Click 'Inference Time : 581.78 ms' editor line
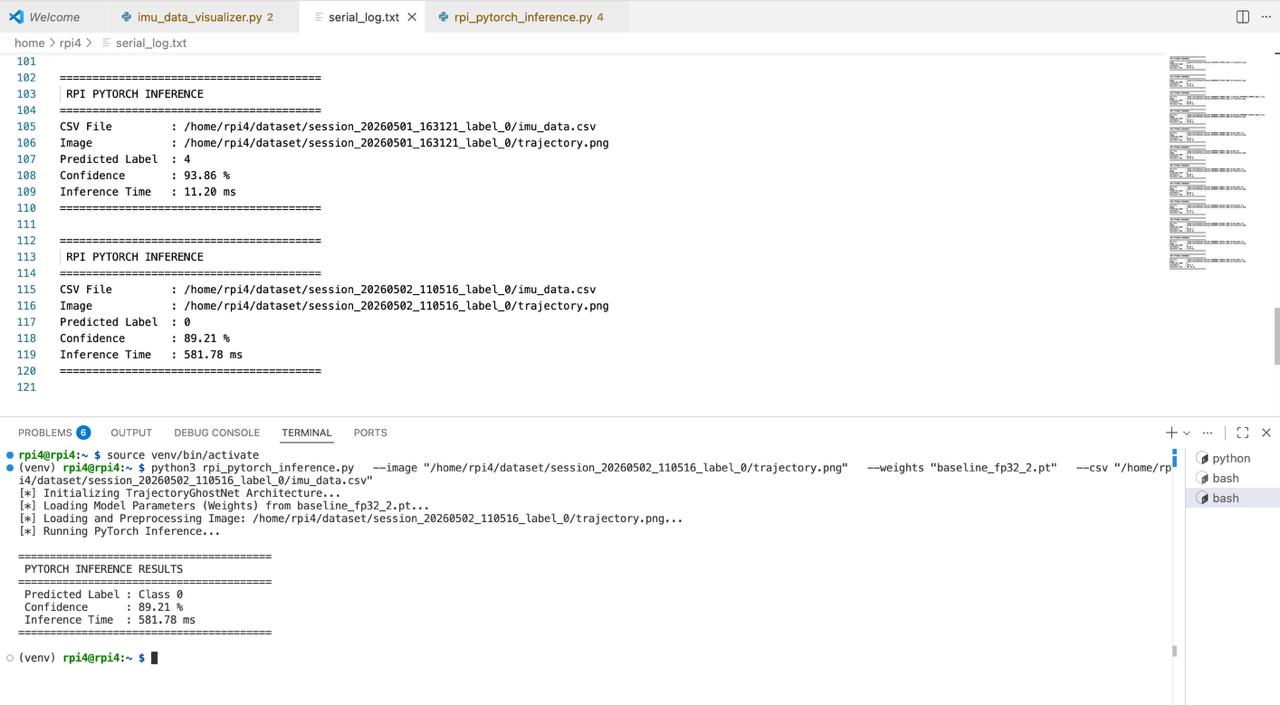The width and height of the screenshot is (1280, 705). pyautogui.click(x=151, y=354)
